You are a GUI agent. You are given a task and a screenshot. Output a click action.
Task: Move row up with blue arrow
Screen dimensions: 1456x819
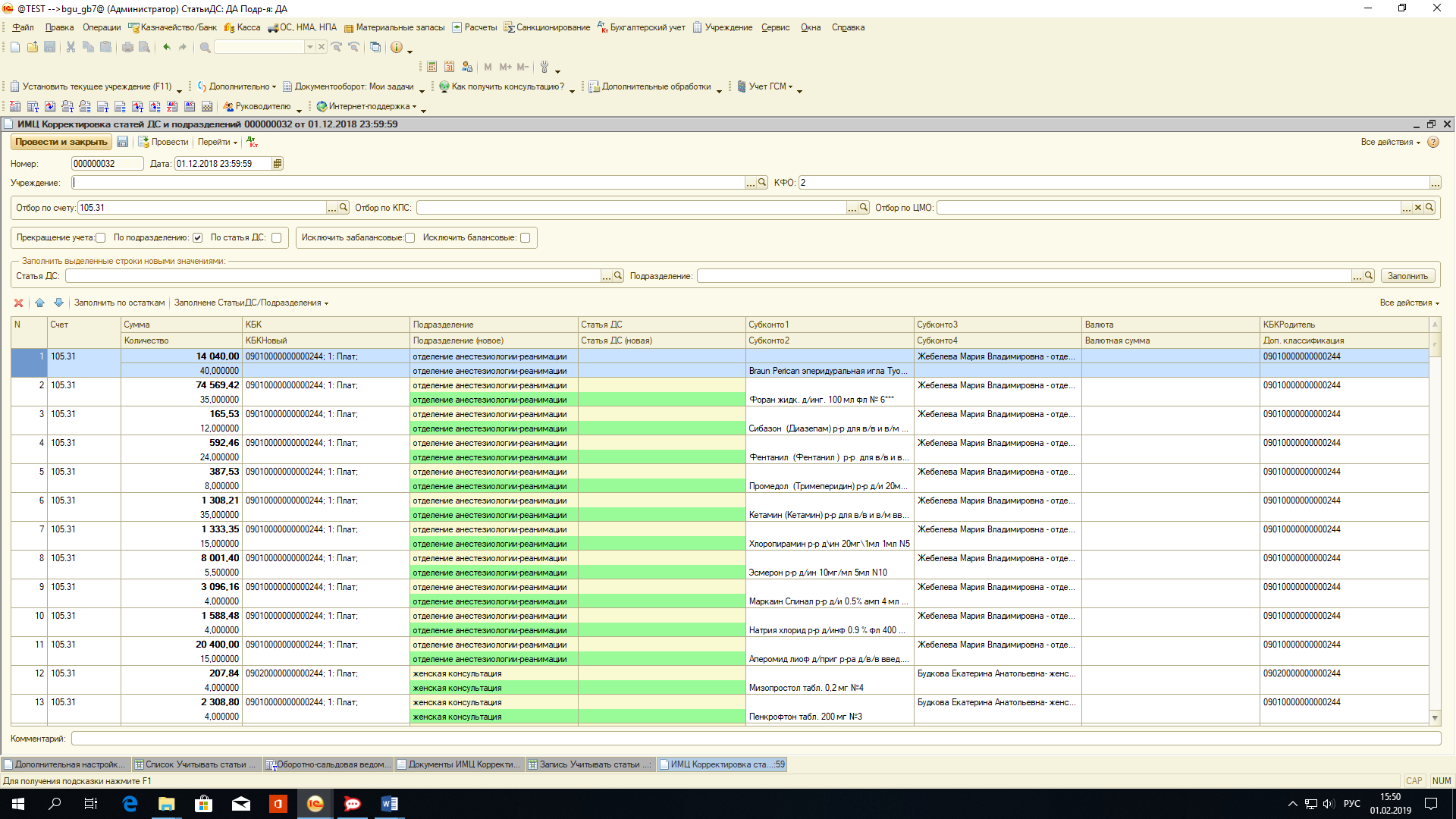point(39,303)
